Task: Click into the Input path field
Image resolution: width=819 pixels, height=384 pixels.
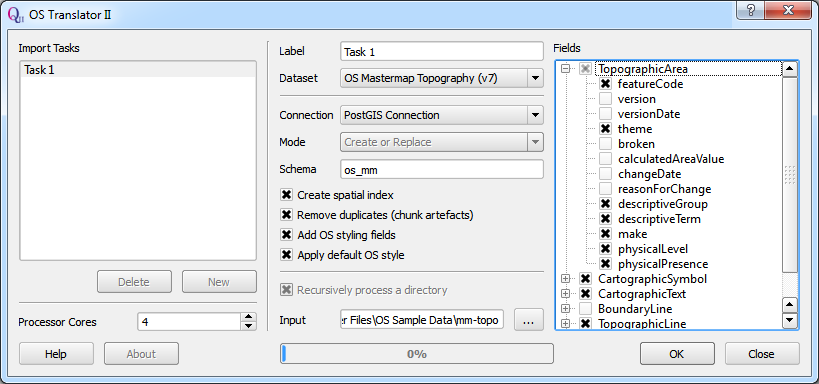Action: coord(422,320)
